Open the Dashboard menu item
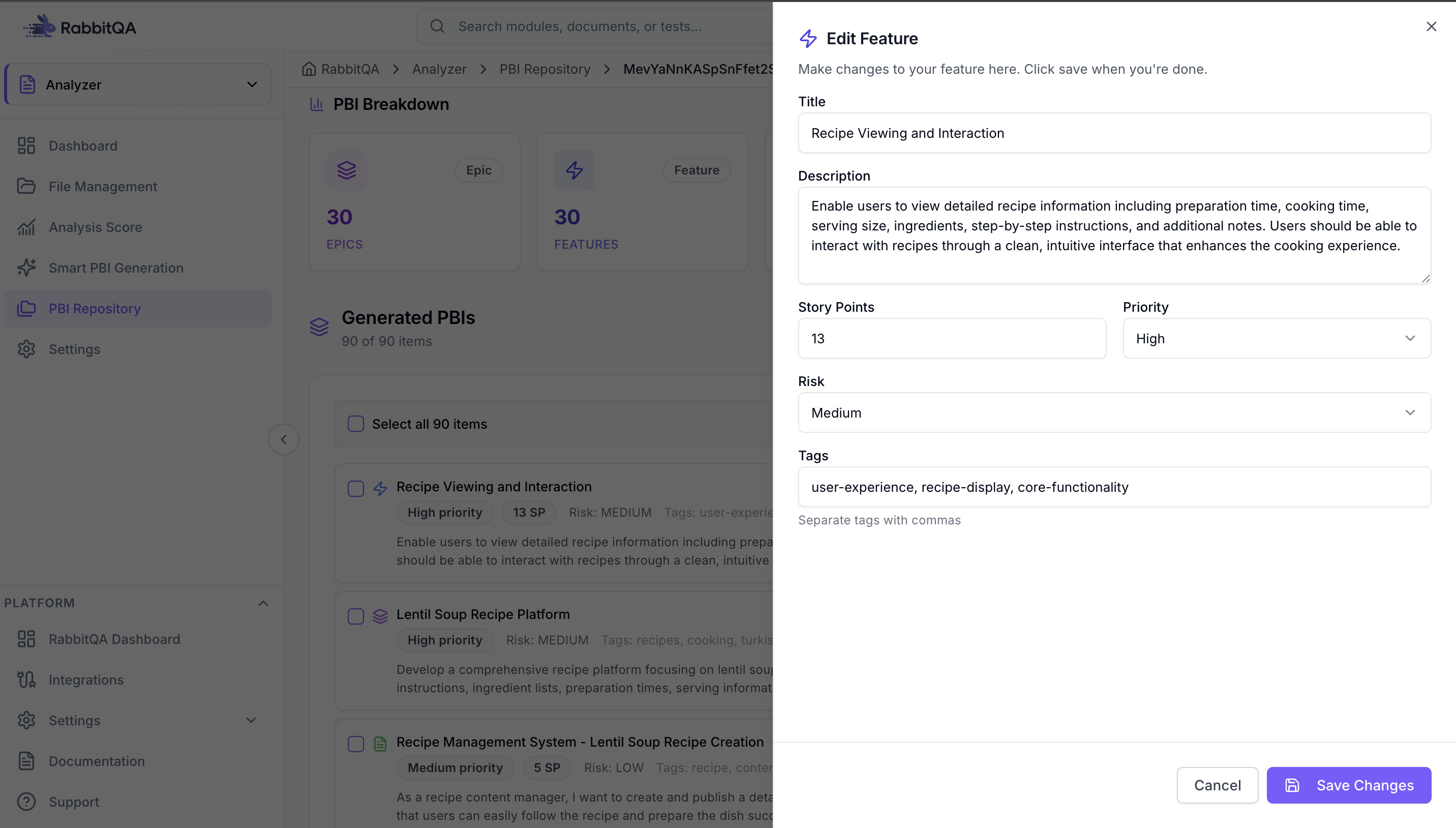This screenshot has height=828, width=1456. (138, 145)
